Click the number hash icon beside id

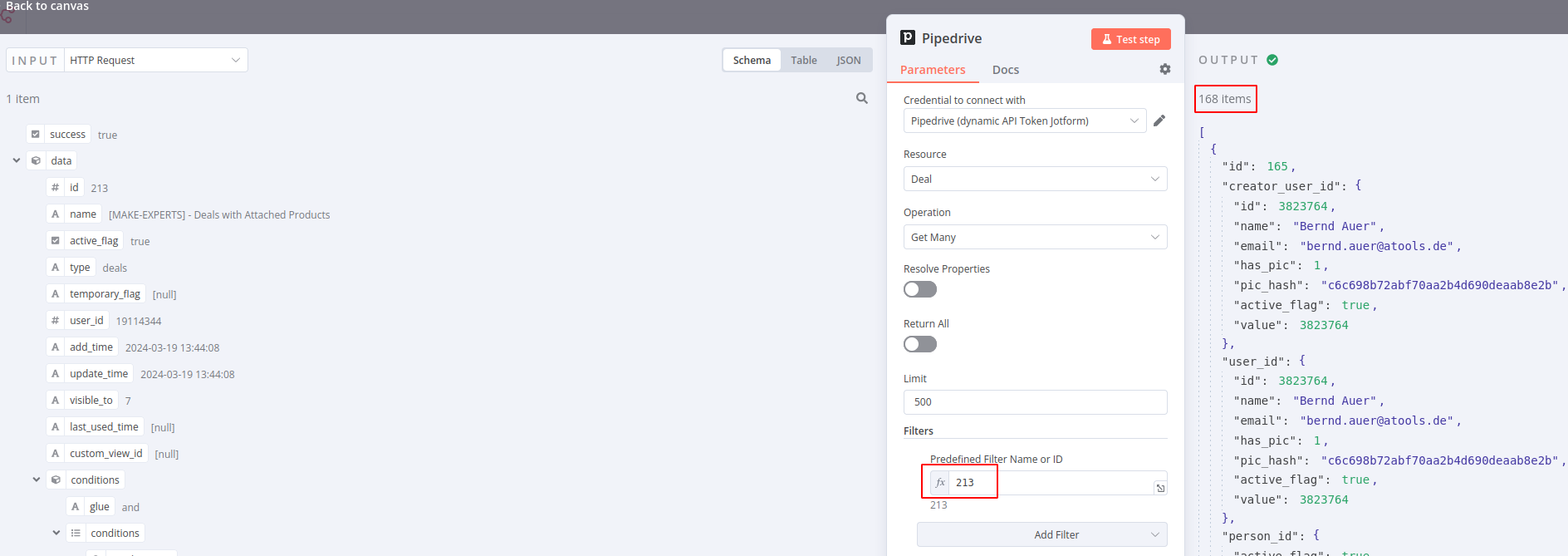point(56,187)
